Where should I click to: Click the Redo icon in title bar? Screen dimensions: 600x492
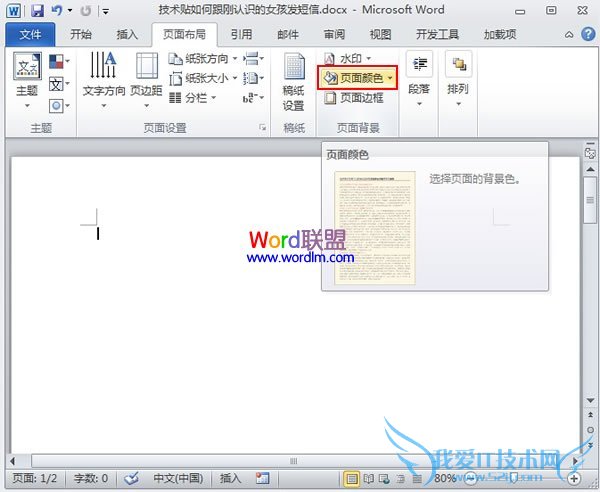(x=86, y=11)
